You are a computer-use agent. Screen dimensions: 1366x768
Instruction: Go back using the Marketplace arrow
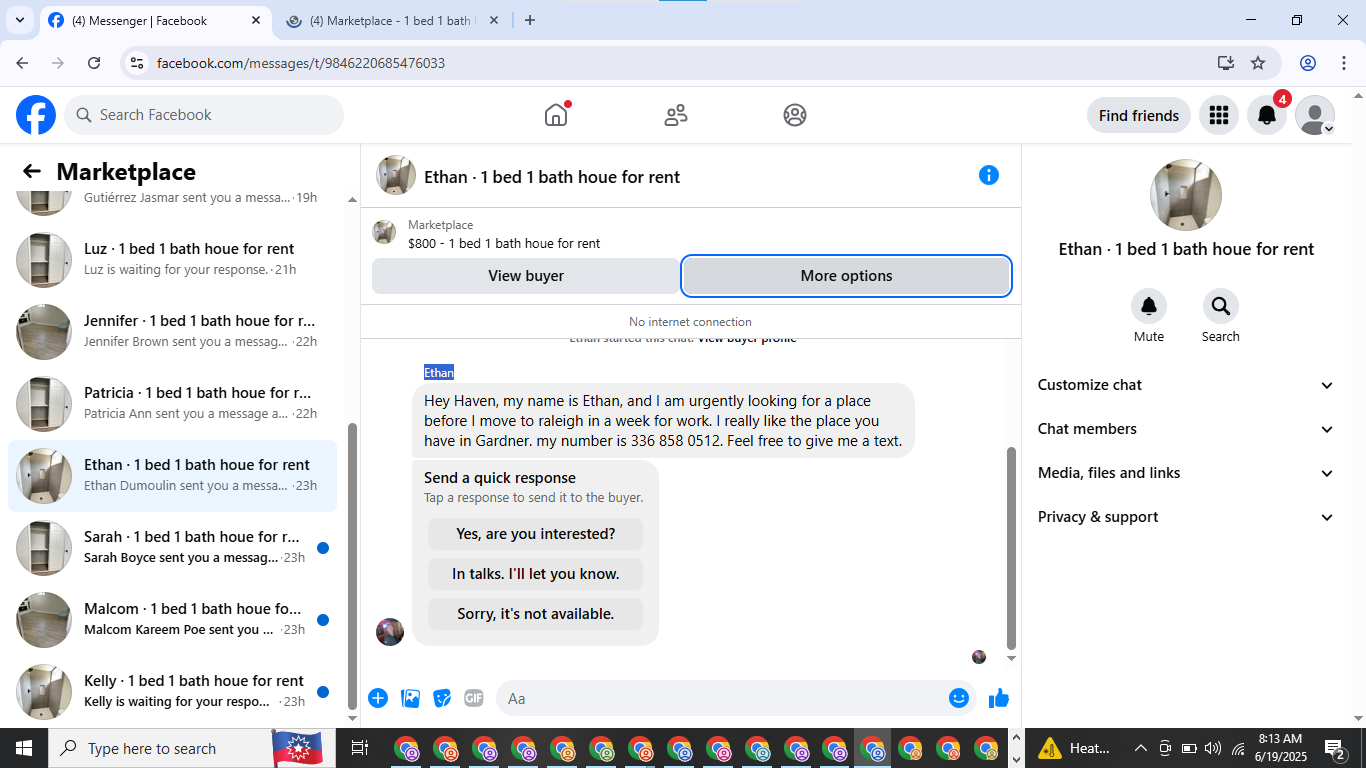pos(32,171)
